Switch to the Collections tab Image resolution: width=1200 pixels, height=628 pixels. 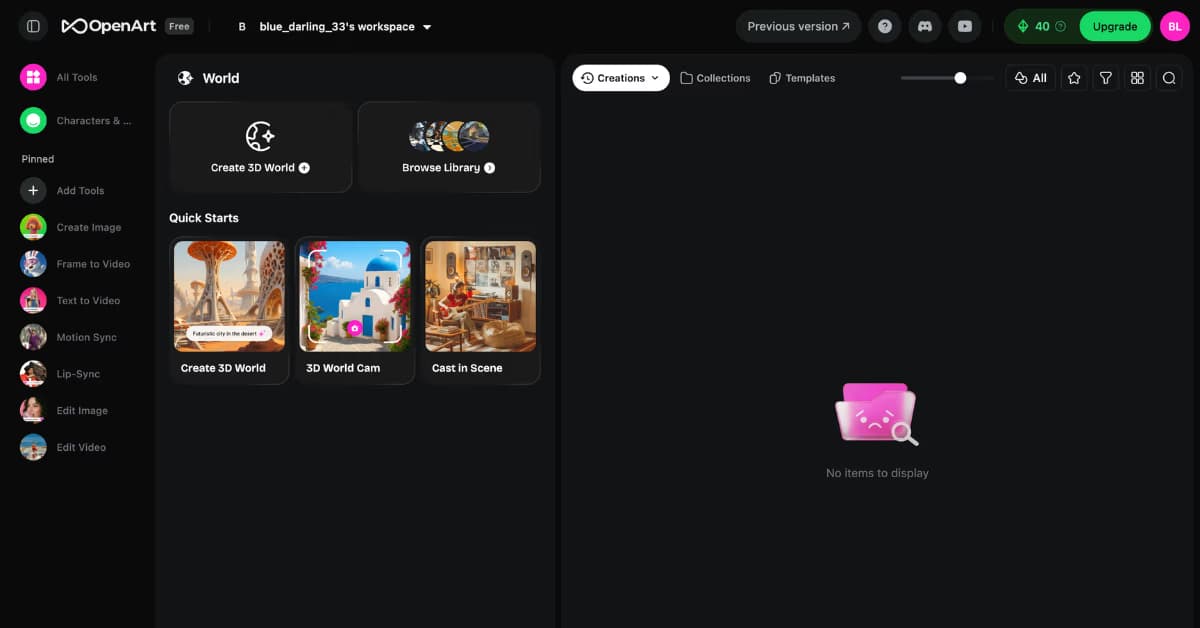(x=715, y=78)
